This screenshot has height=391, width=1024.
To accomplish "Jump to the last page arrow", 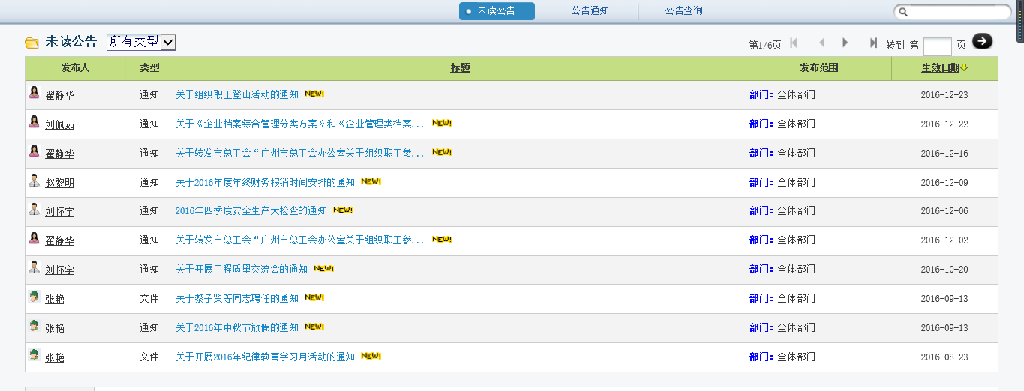I will coord(873,42).
